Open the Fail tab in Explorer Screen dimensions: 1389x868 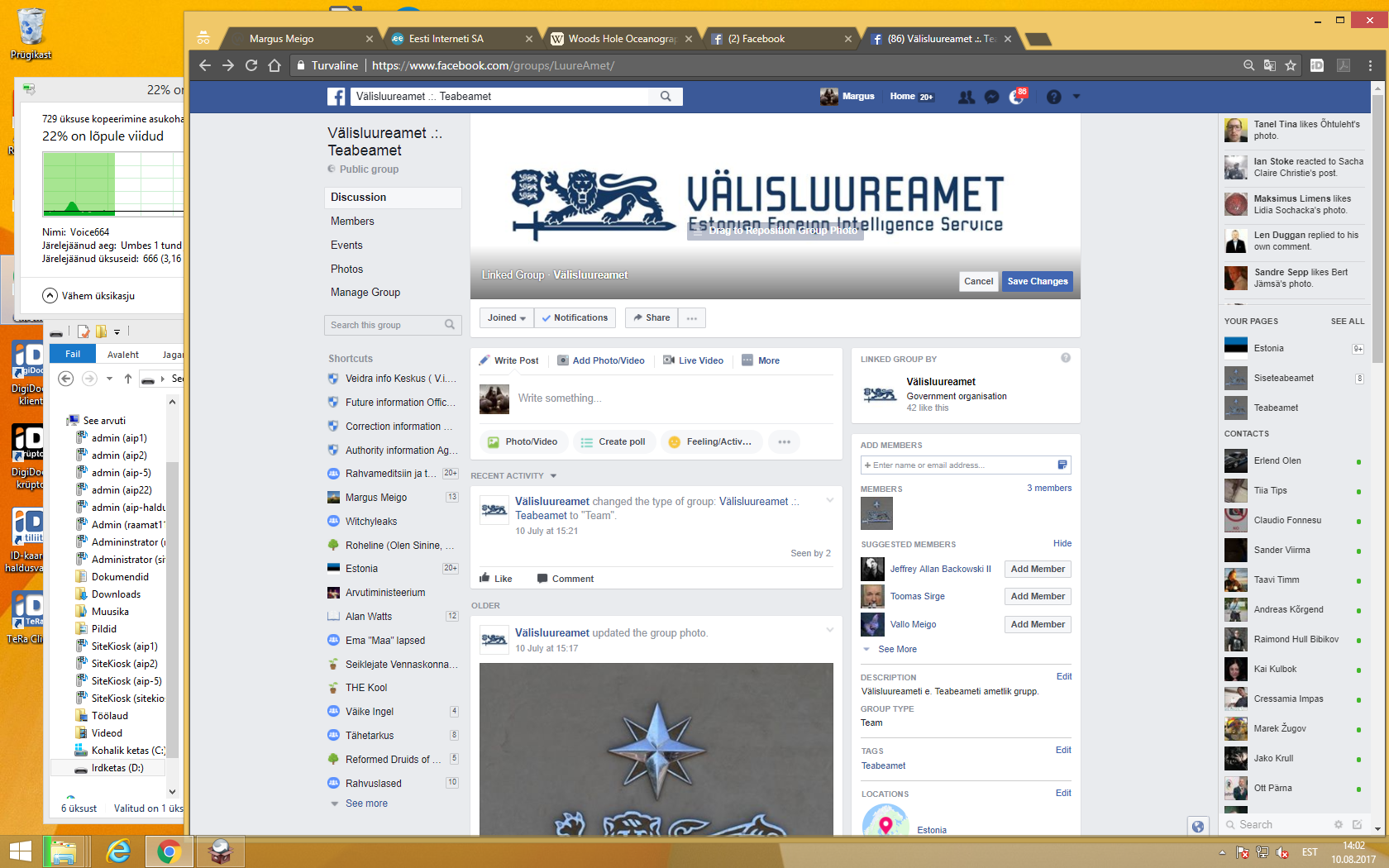[x=73, y=354]
